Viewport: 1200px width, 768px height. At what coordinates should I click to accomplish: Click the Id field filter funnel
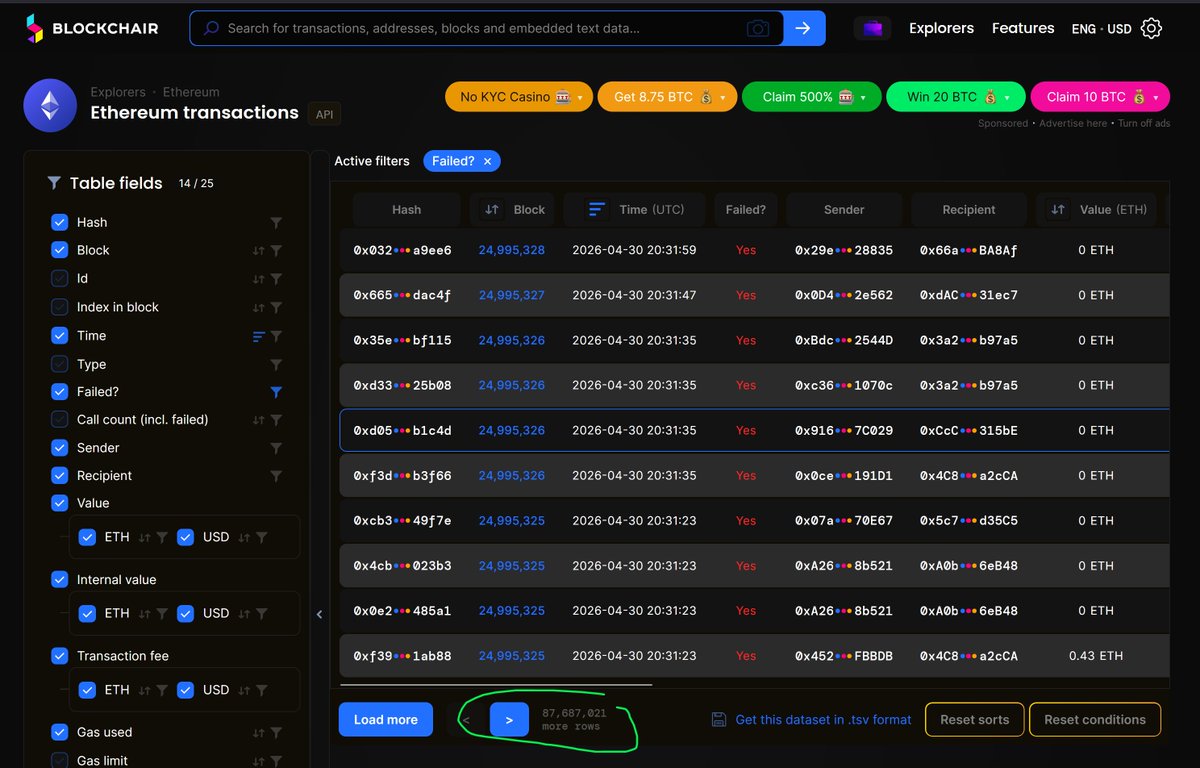tap(276, 279)
